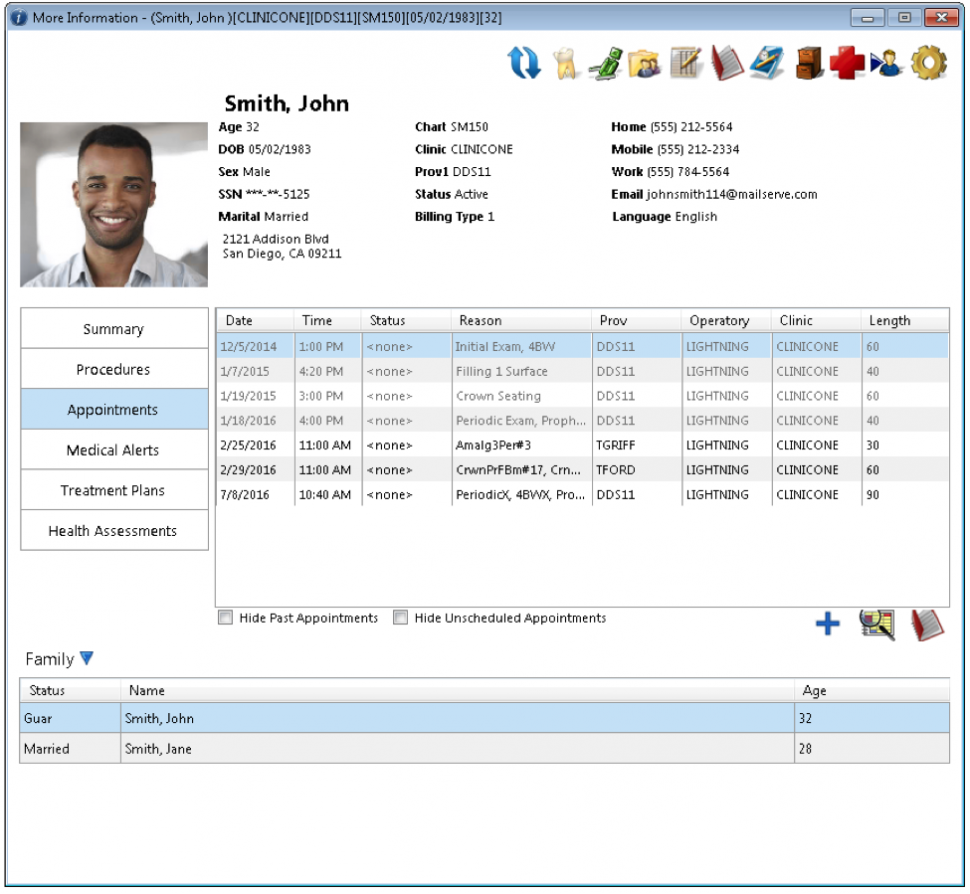Collapse the Family section triangle
The width and height of the screenshot is (970, 894).
87,659
